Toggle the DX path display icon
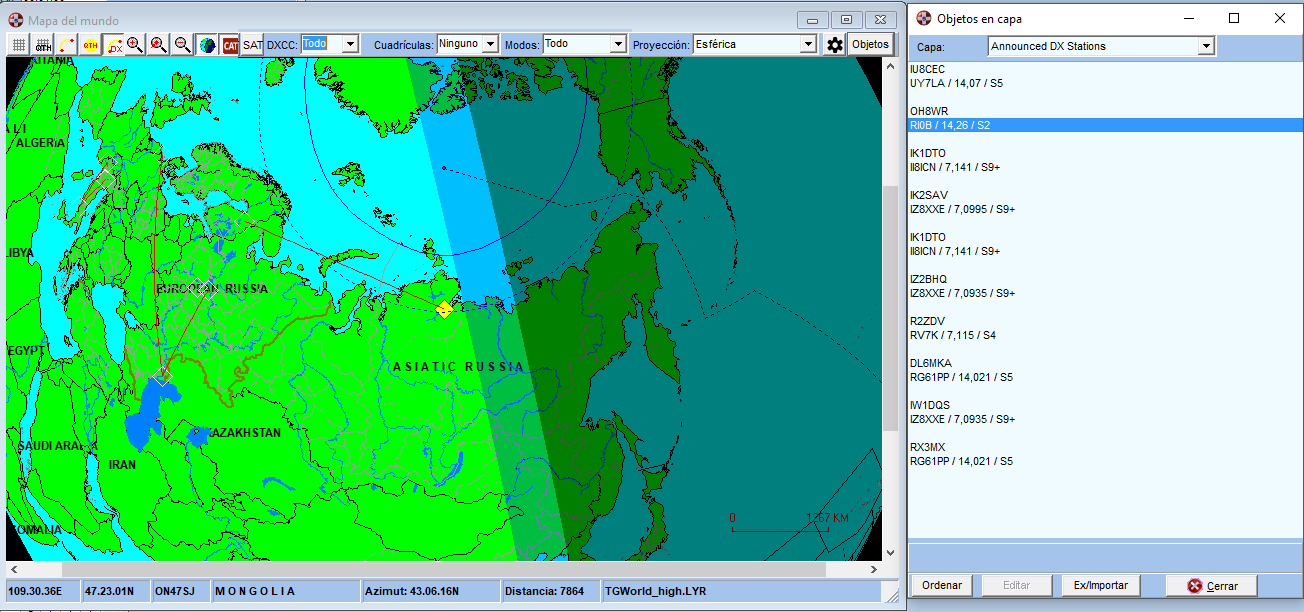 (114, 45)
